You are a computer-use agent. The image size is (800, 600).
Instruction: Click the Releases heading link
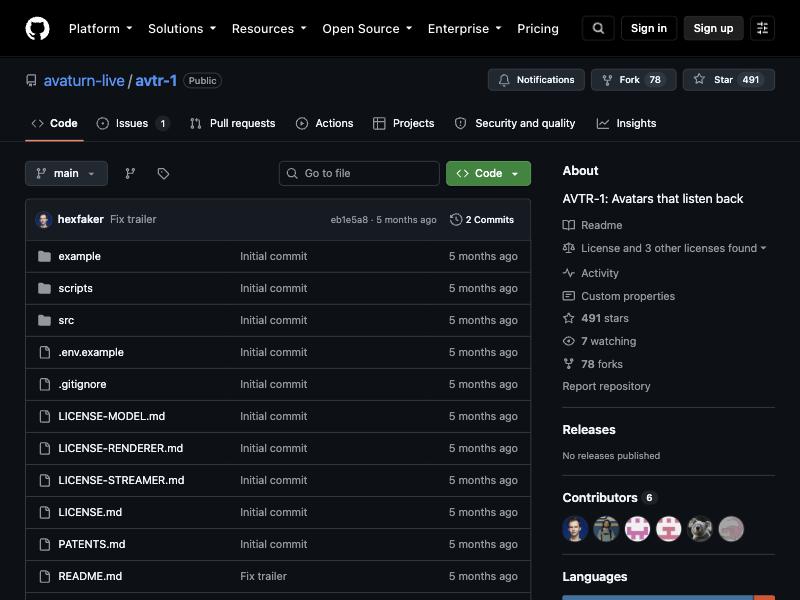589,430
